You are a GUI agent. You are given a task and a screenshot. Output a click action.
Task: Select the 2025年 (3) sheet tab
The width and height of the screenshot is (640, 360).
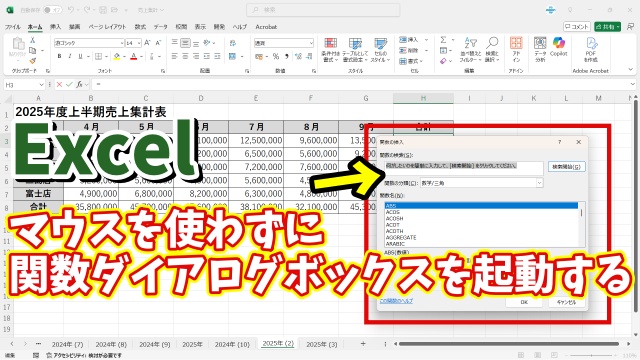coord(322,344)
